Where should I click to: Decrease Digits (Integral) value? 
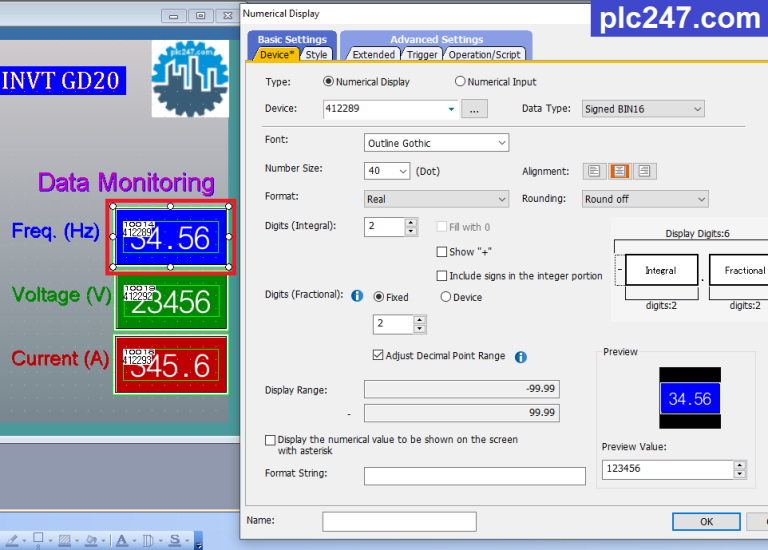[411, 231]
